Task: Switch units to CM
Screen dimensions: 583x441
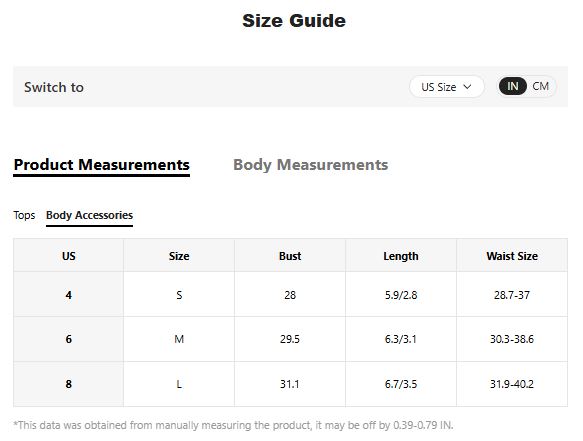Action: click(x=540, y=86)
